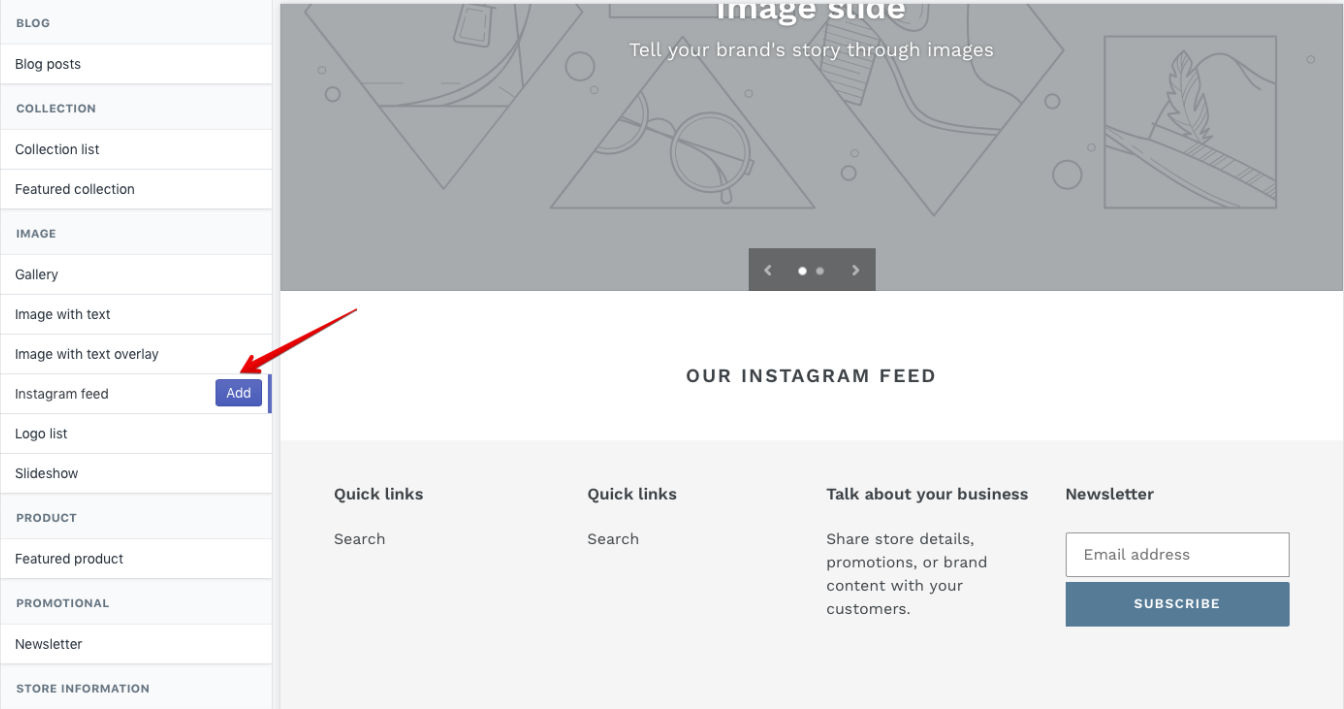Choose the Slideshow section
Viewport: 1344px width, 709px height.
click(x=136, y=474)
